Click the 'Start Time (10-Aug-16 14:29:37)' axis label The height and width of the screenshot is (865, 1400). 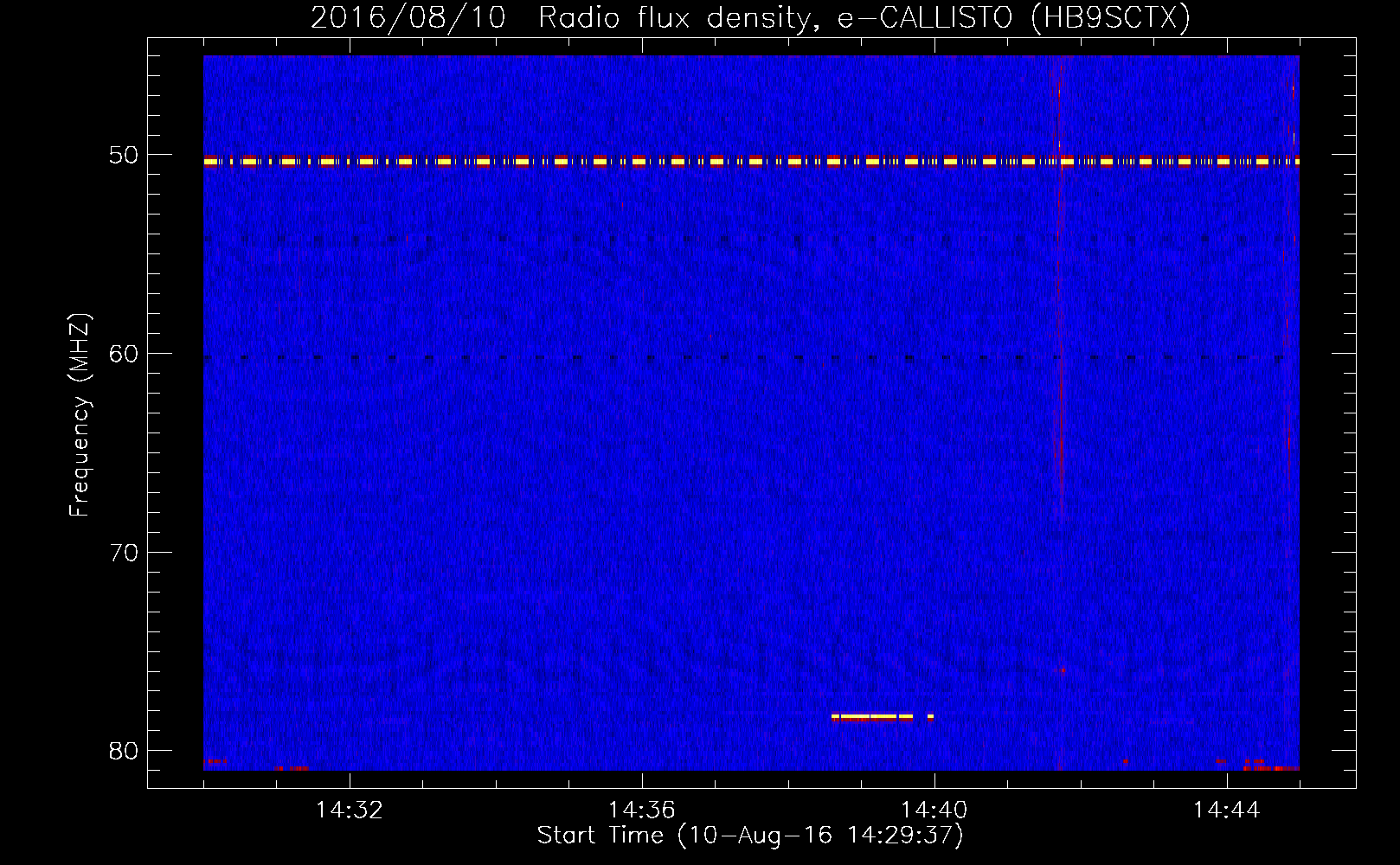[x=750, y=836]
